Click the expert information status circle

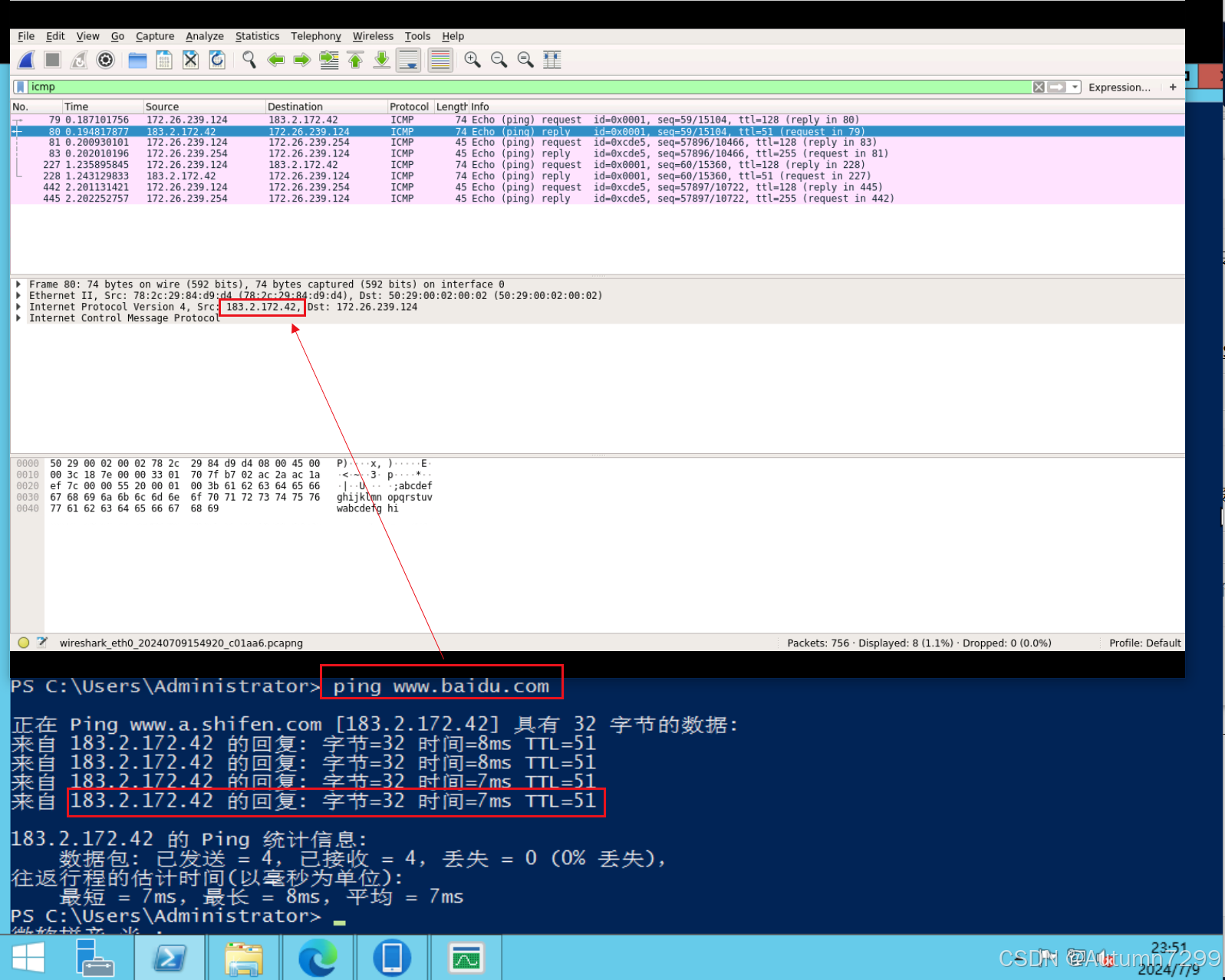[24, 643]
